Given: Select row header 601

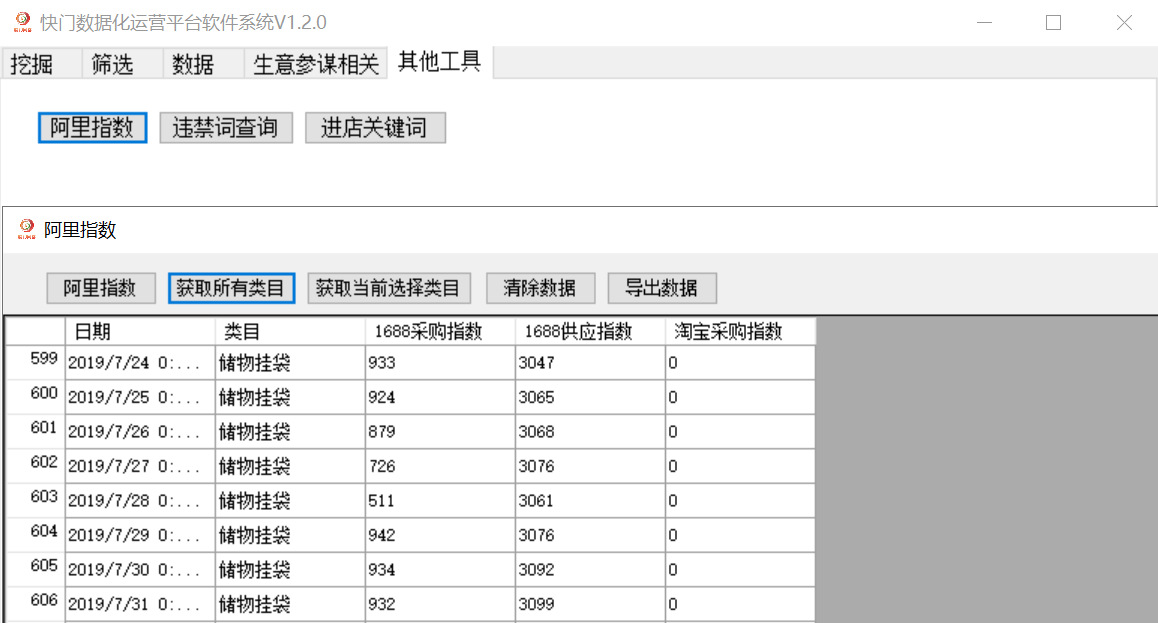Looking at the screenshot, I should pos(35,432).
